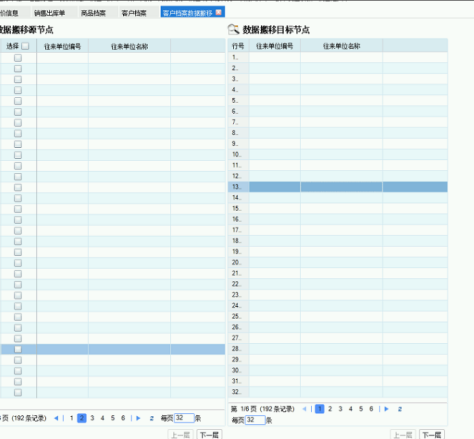Click 下一层 button under source table

[x=209, y=435]
